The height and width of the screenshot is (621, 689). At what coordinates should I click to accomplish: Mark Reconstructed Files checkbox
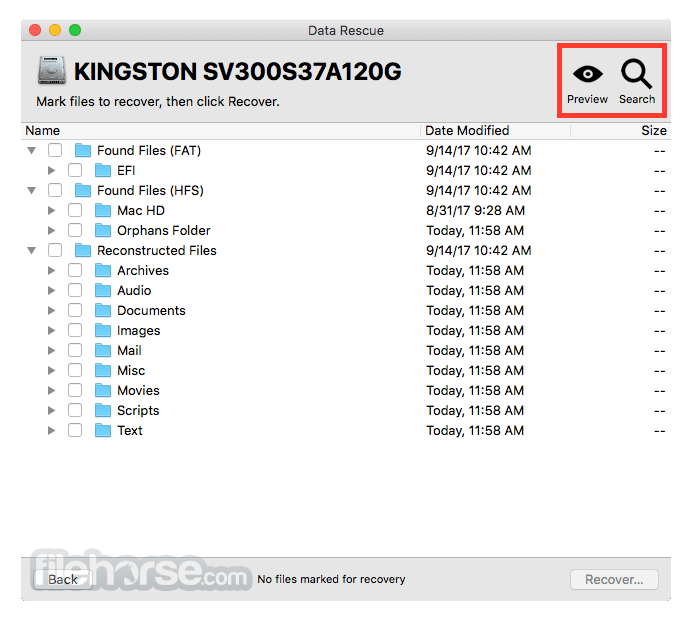tap(55, 251)
